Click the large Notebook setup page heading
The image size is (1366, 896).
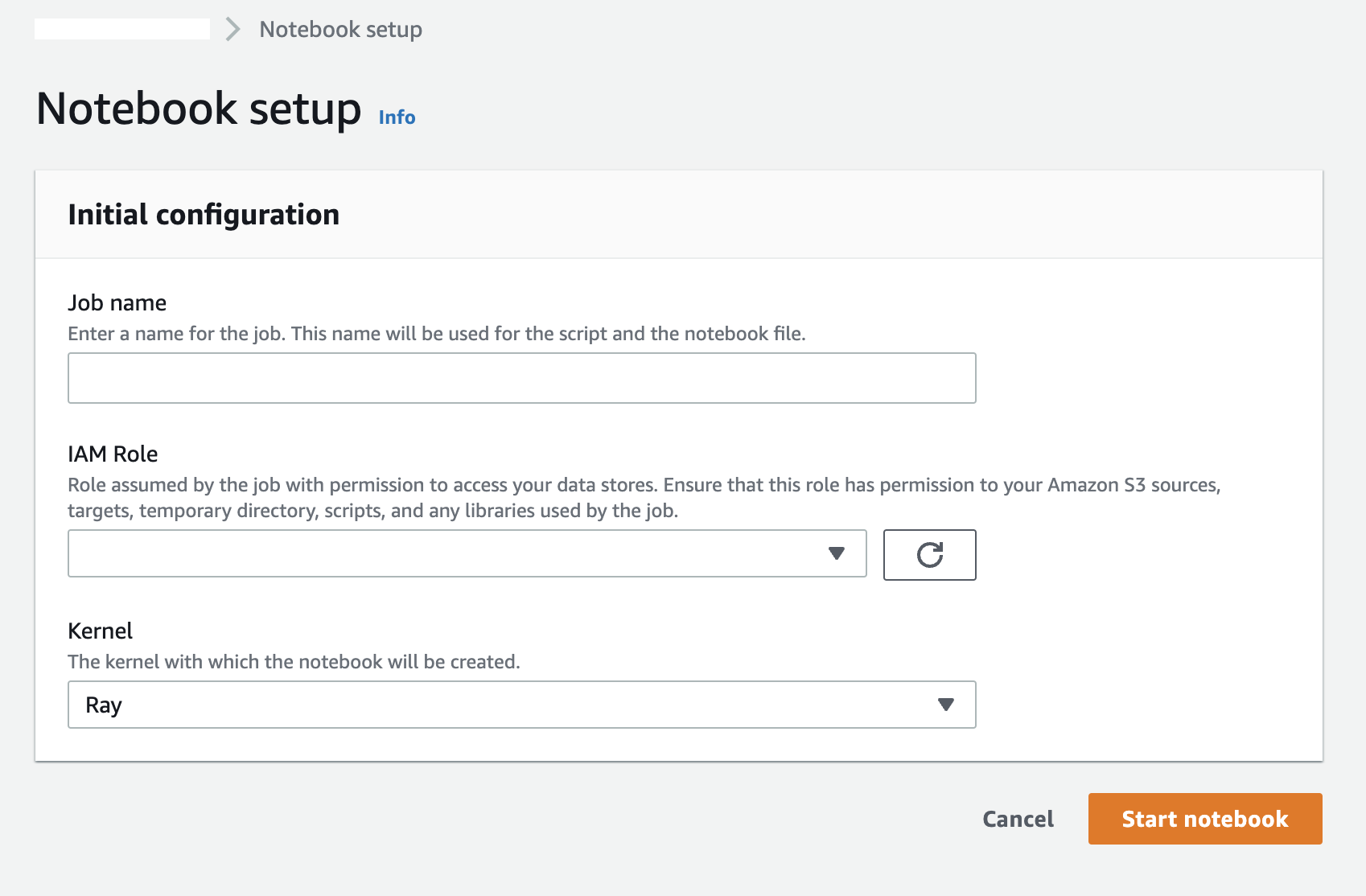199,109
